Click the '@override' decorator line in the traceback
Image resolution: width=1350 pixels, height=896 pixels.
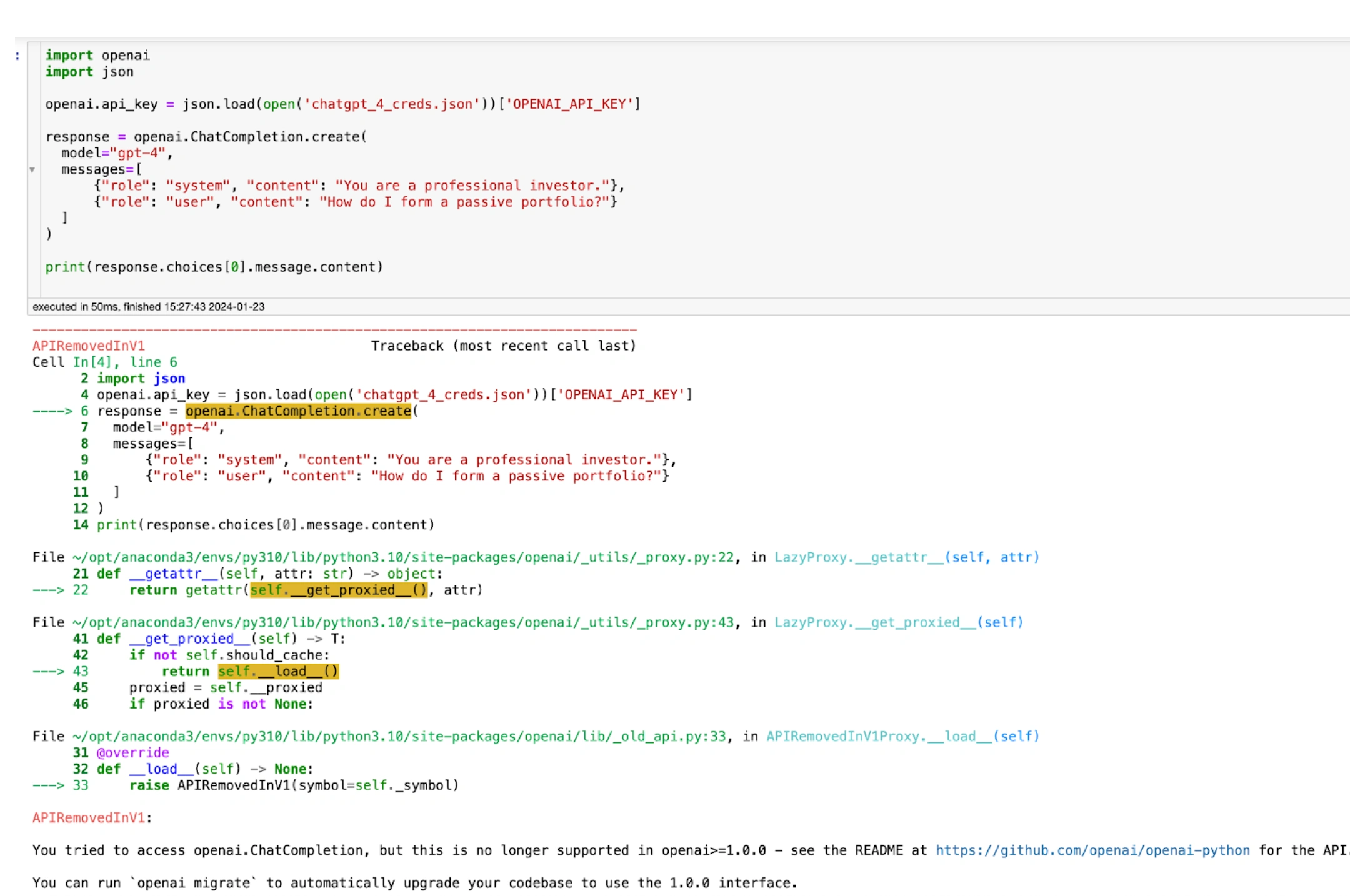[x=133, y=752]
